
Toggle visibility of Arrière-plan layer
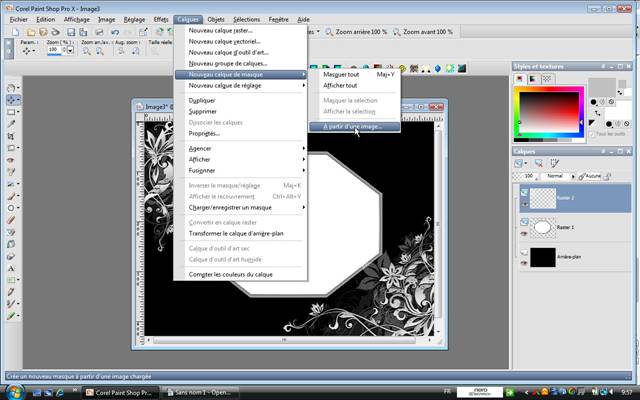[523, 261]
